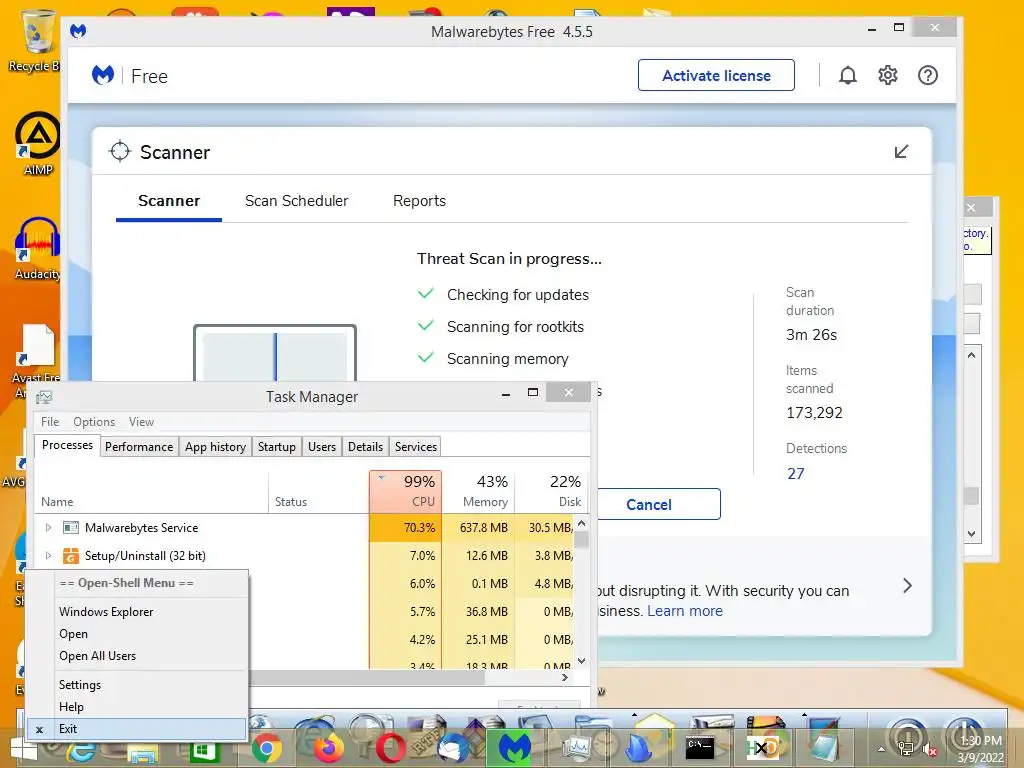The image size is (1024, 768).
Task: Select the Processes tab
Action: coord(67,445)
